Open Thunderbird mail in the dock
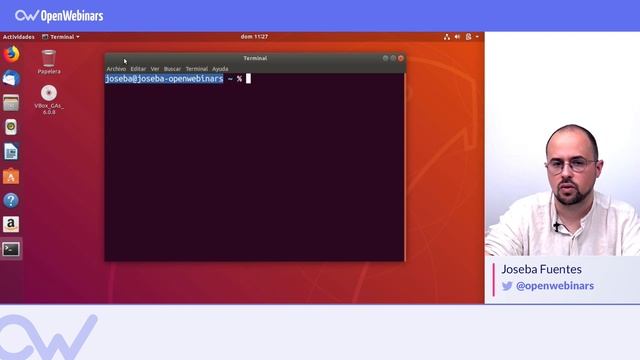Viewport: 640px width, 360px height. tap(11, 78)
